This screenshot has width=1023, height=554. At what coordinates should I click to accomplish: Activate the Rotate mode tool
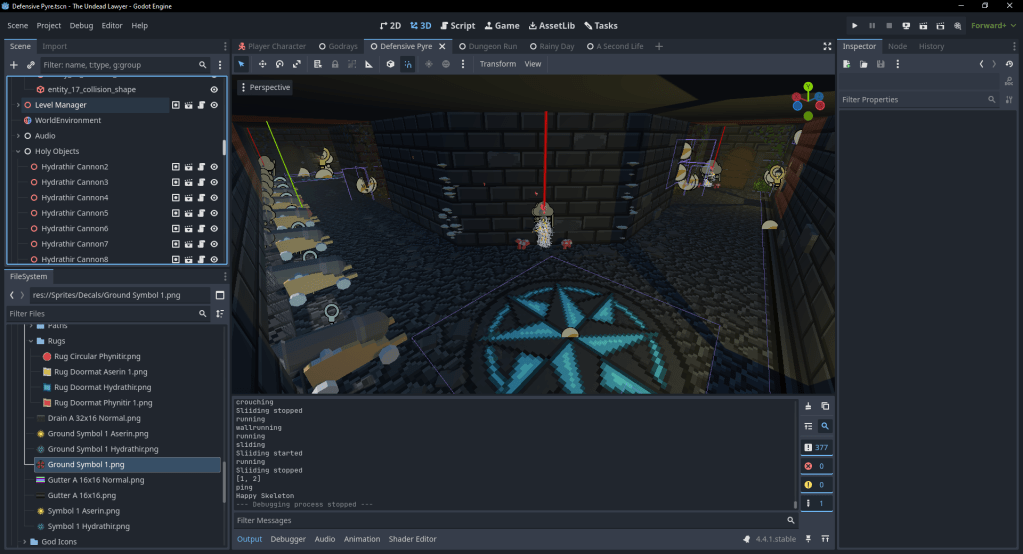click(280, 64)
